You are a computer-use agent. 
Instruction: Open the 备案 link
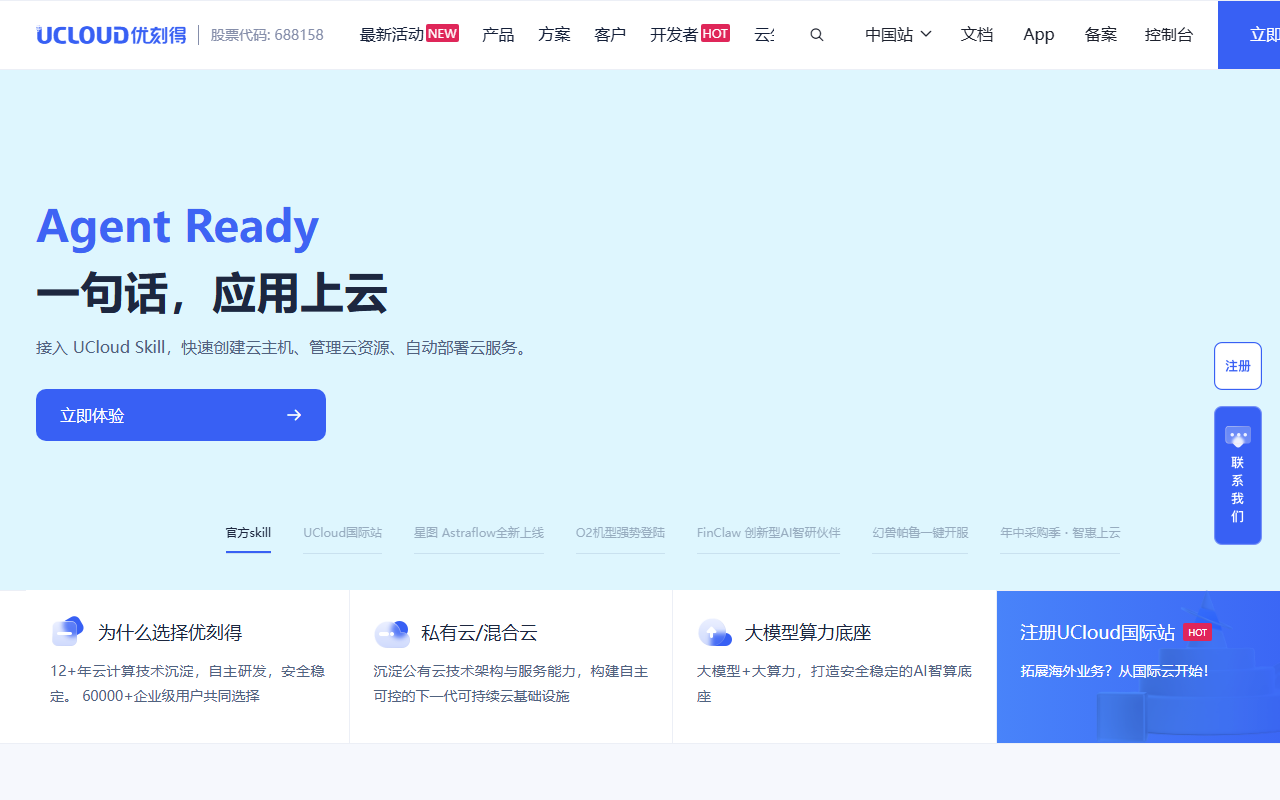[1101, 35]
